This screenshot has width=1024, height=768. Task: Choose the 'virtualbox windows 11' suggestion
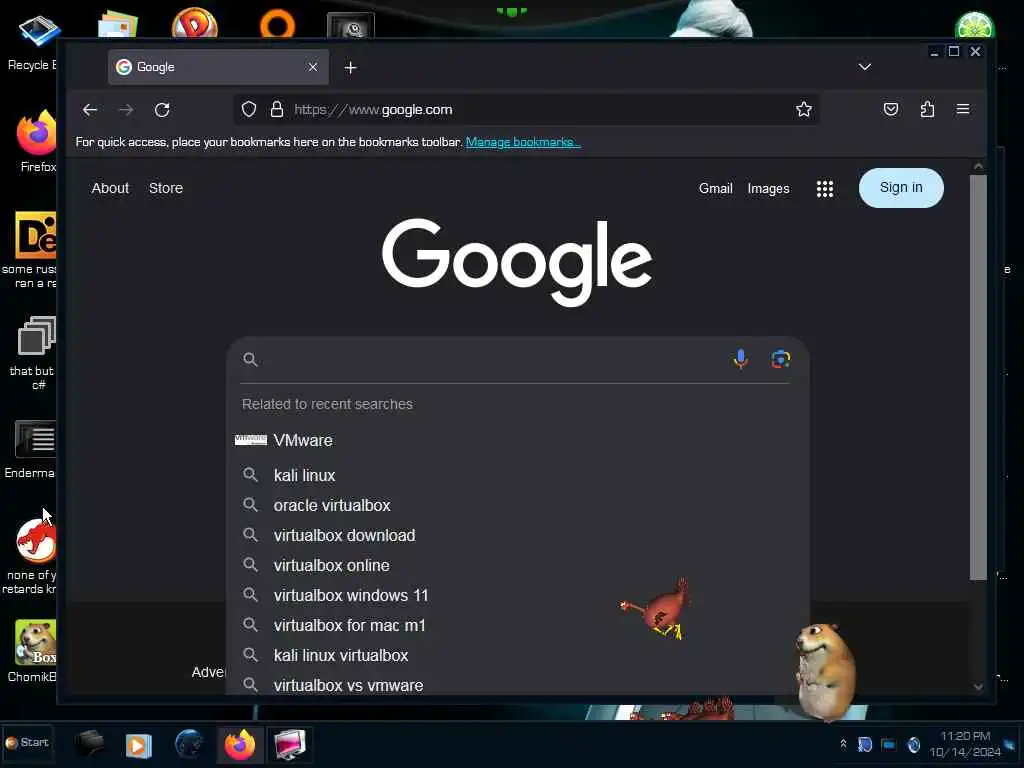pyautogui.click(x=517, y=595)
